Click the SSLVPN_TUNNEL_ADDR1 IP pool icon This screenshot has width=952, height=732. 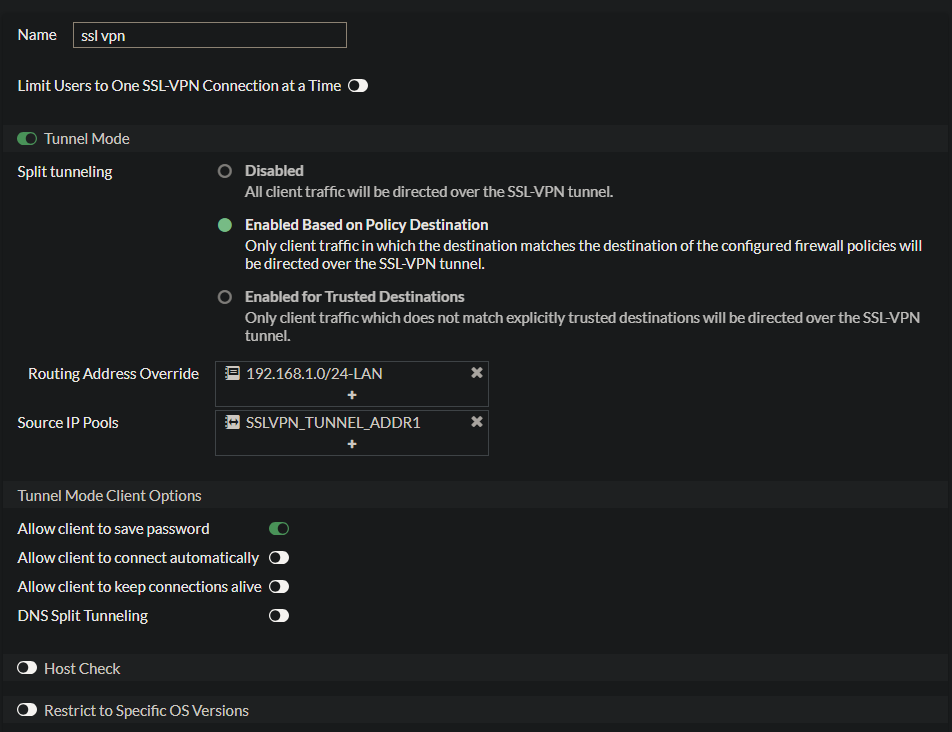tap(232, 422)
